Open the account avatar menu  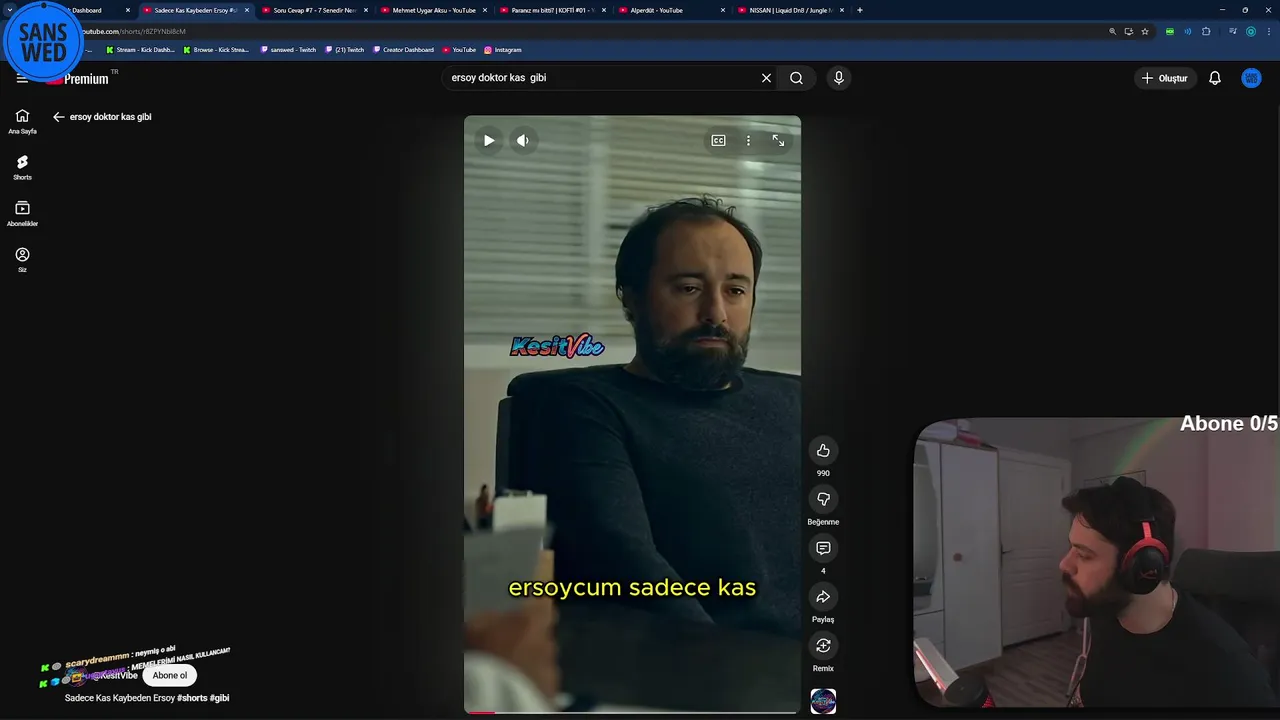1251,78
